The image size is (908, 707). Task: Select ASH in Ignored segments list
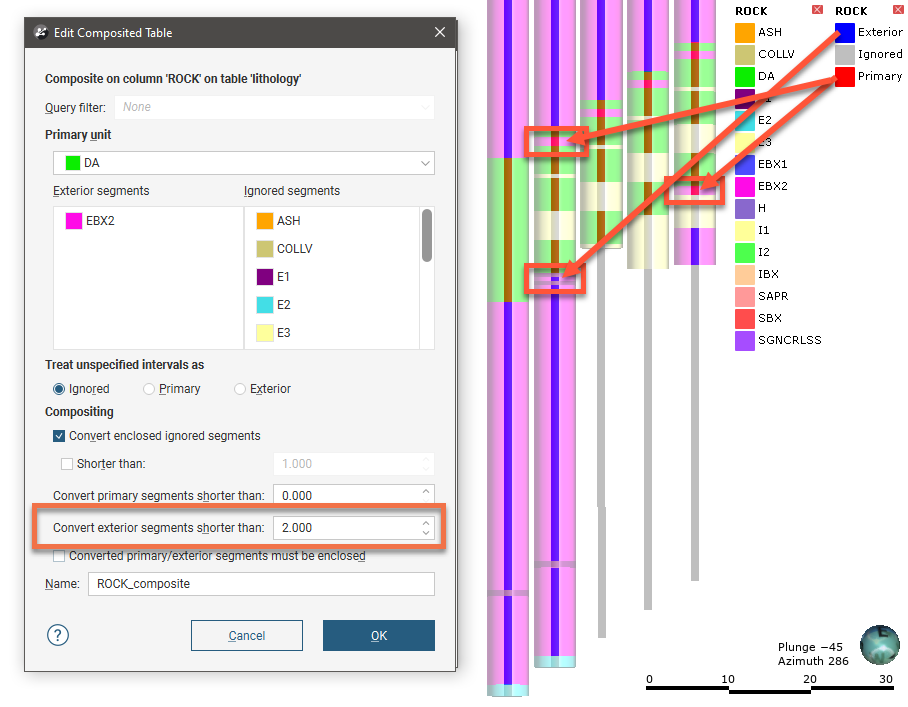click(288, 221)
